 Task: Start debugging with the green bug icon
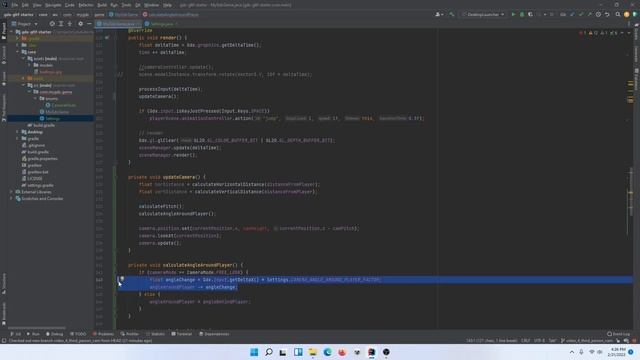(x=522, y=15)
